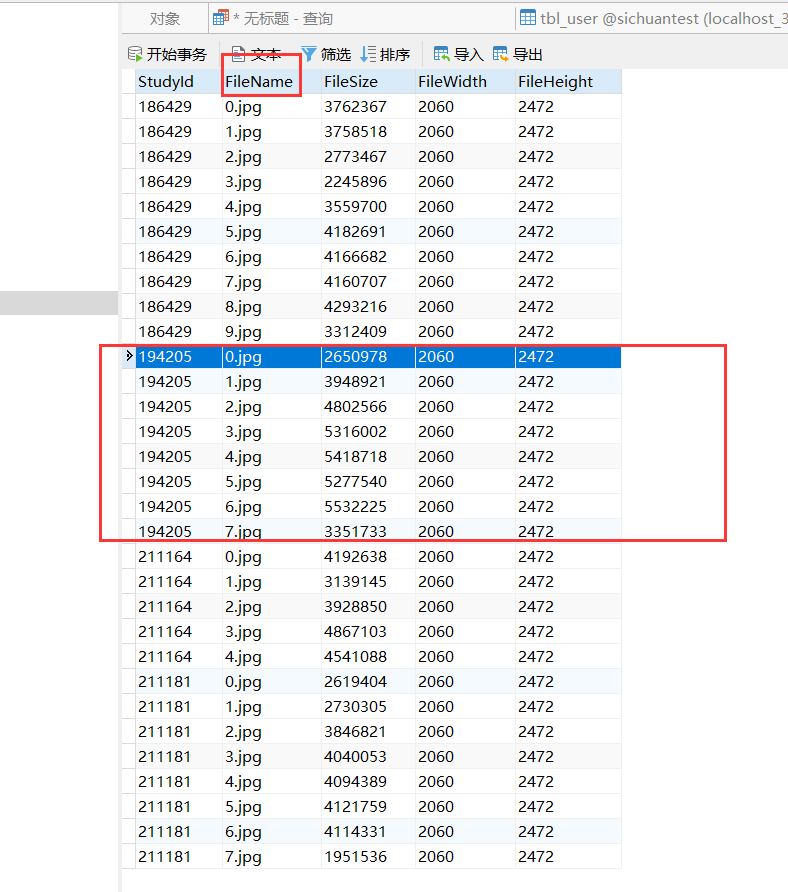Click the Export (导出) icon
This screenshot has height=892, width=788.
pyautogui.click(x=501, y=54)
